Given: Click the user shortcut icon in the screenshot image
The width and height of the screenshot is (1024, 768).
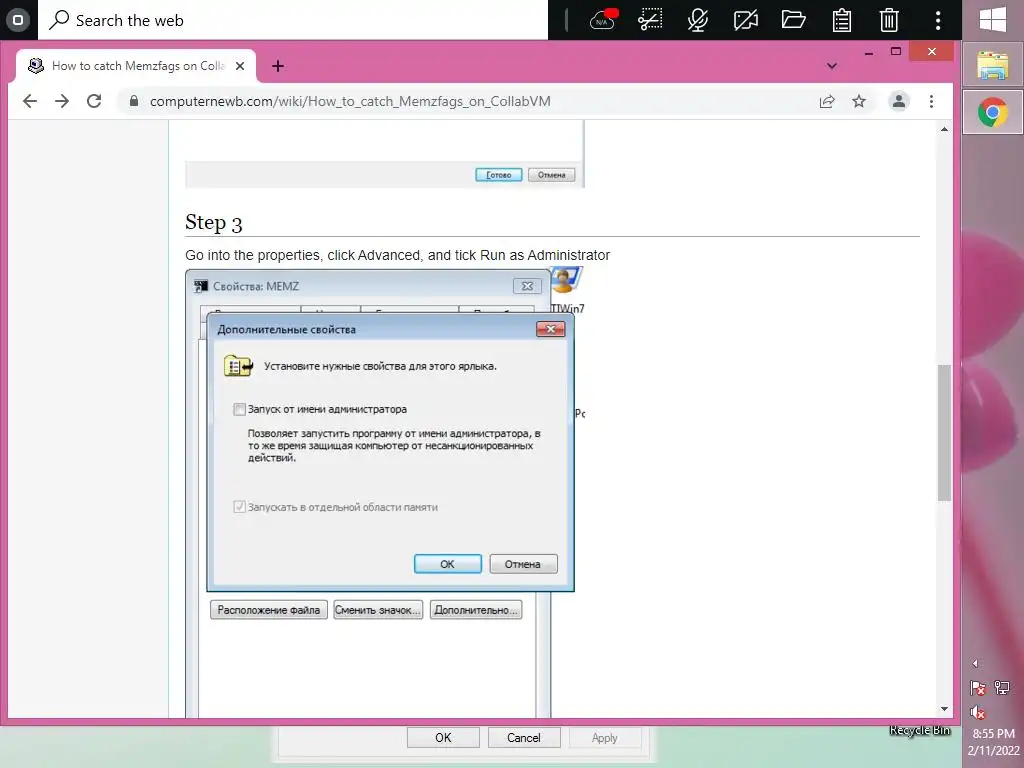Looking at the screenshot, I should point(566,281).
